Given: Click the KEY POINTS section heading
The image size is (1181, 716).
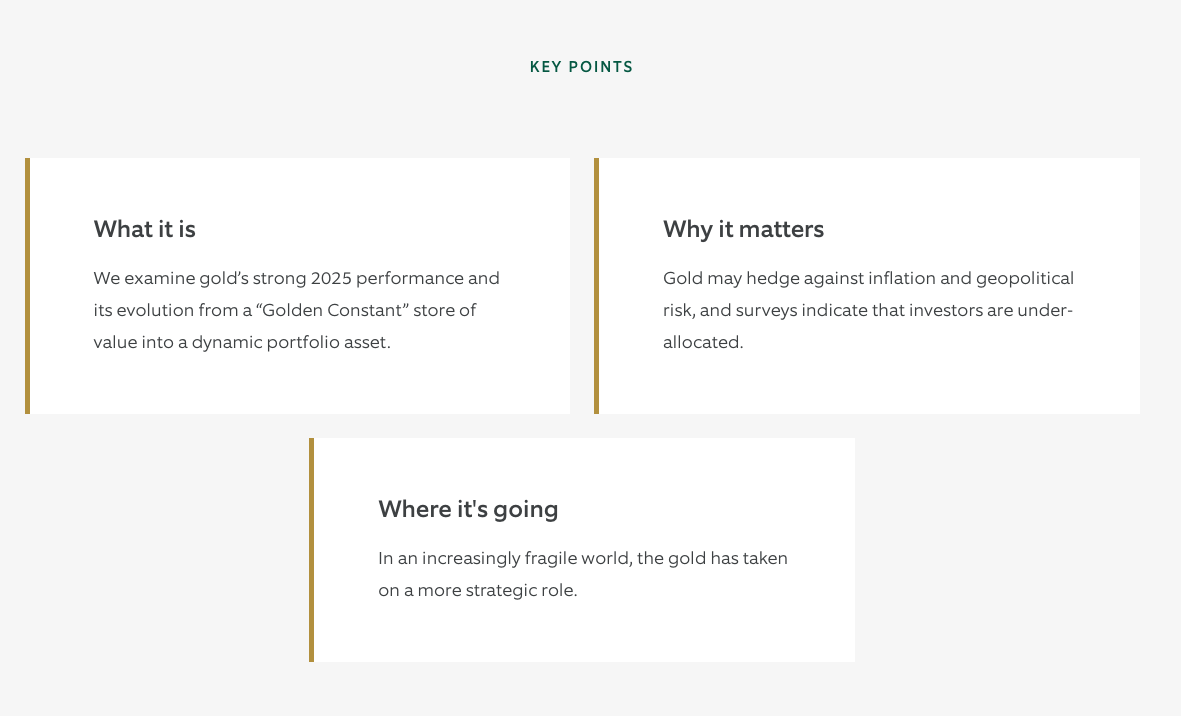Looking at the screenshot, I should coord(581,67).
